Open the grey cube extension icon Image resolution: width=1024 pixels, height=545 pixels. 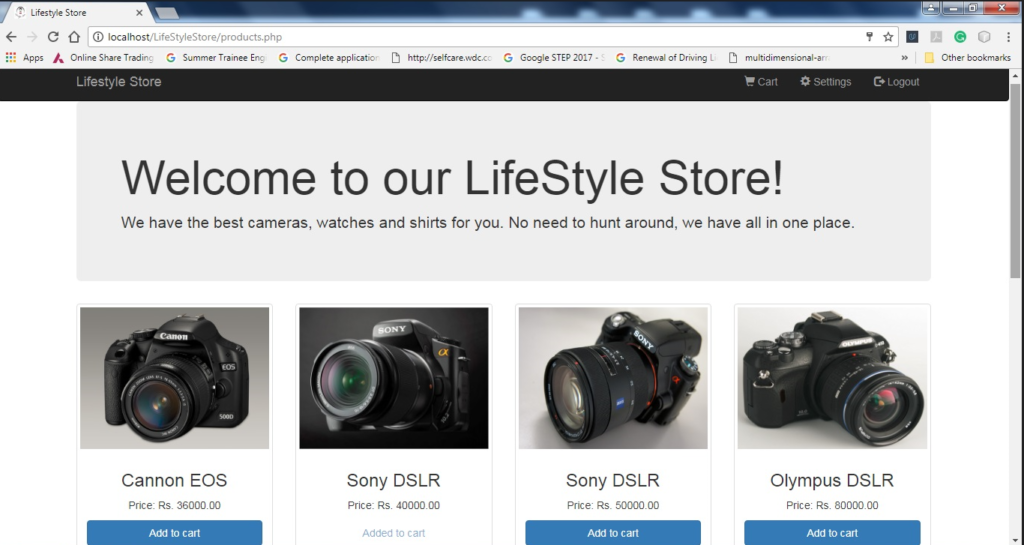pos(984,37)
